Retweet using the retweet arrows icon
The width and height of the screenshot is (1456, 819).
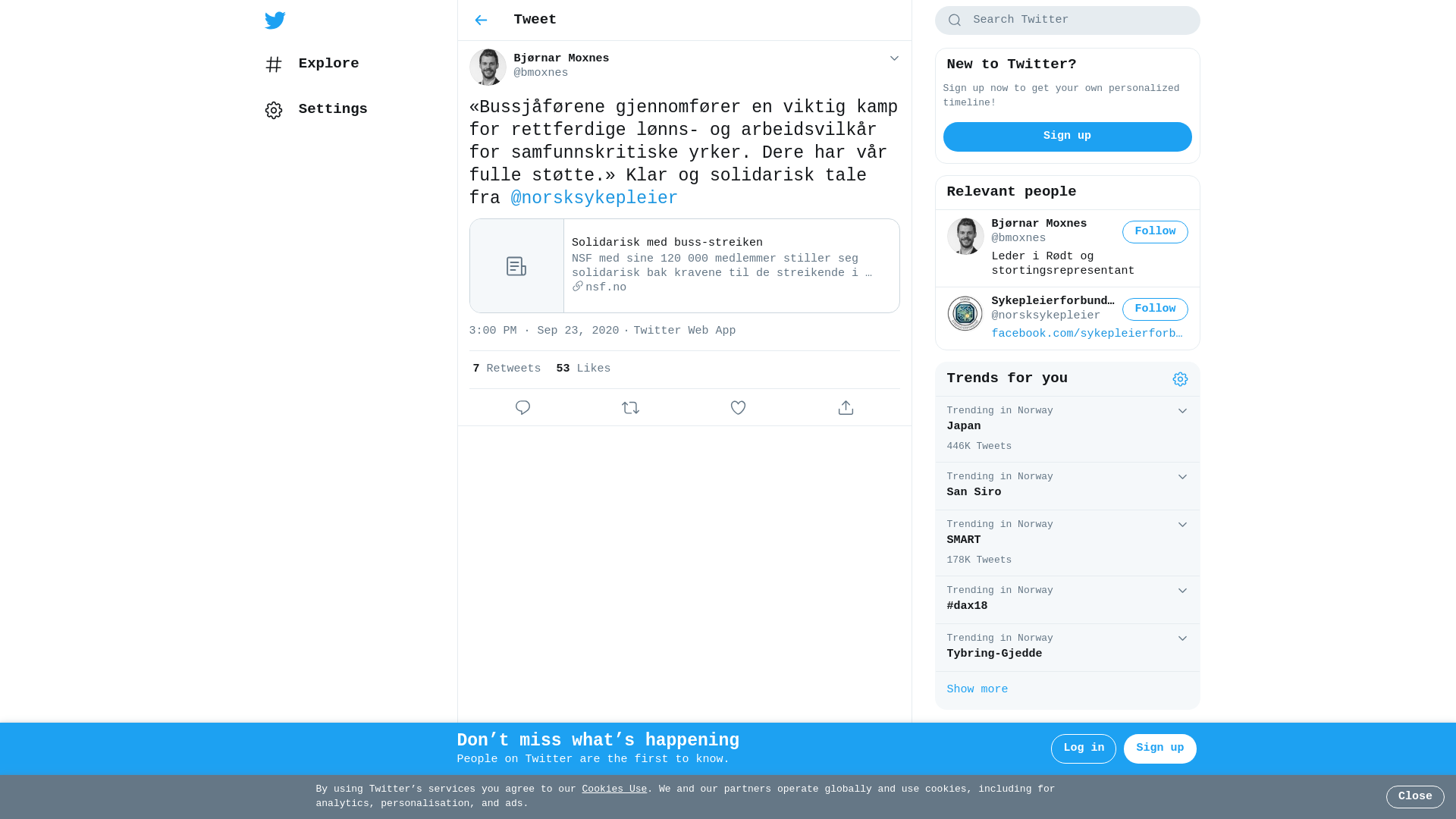coord(631,408)
